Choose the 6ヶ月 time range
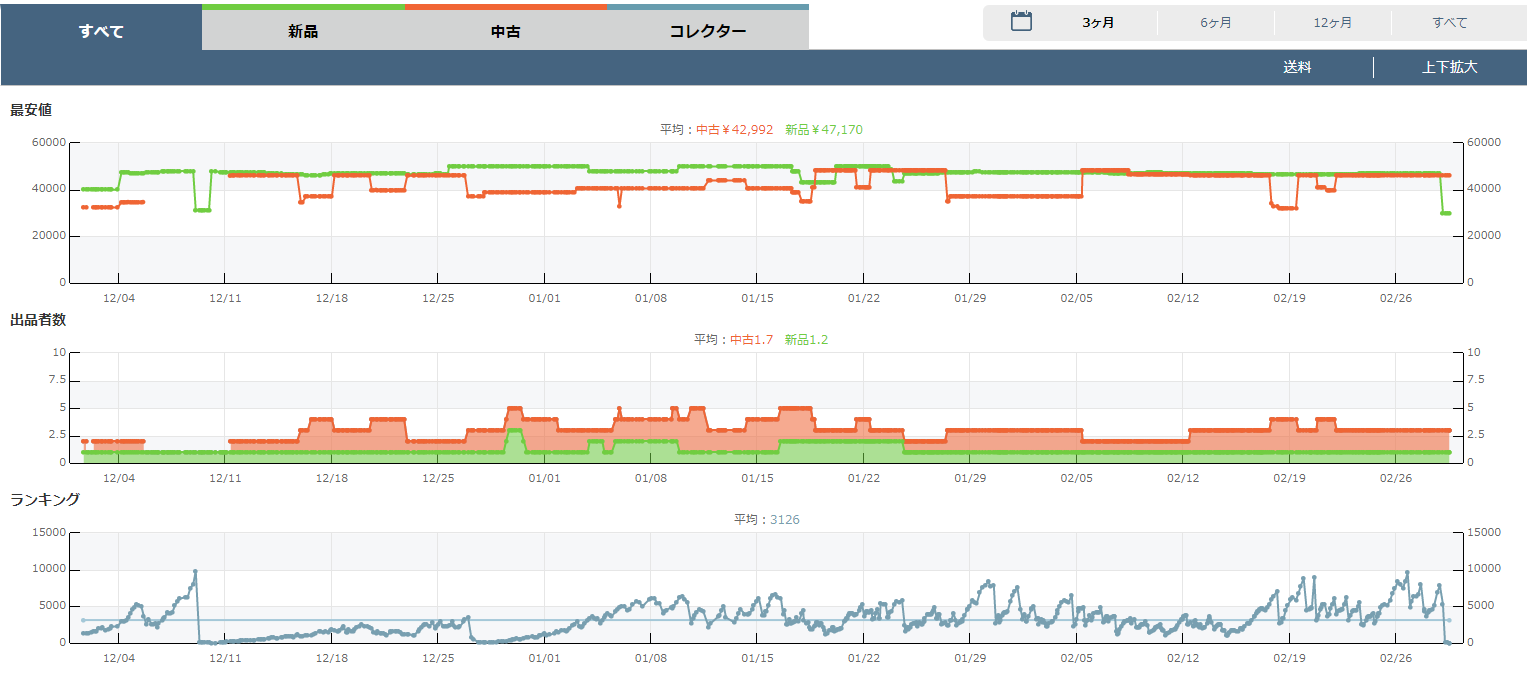 (1216, 23)
